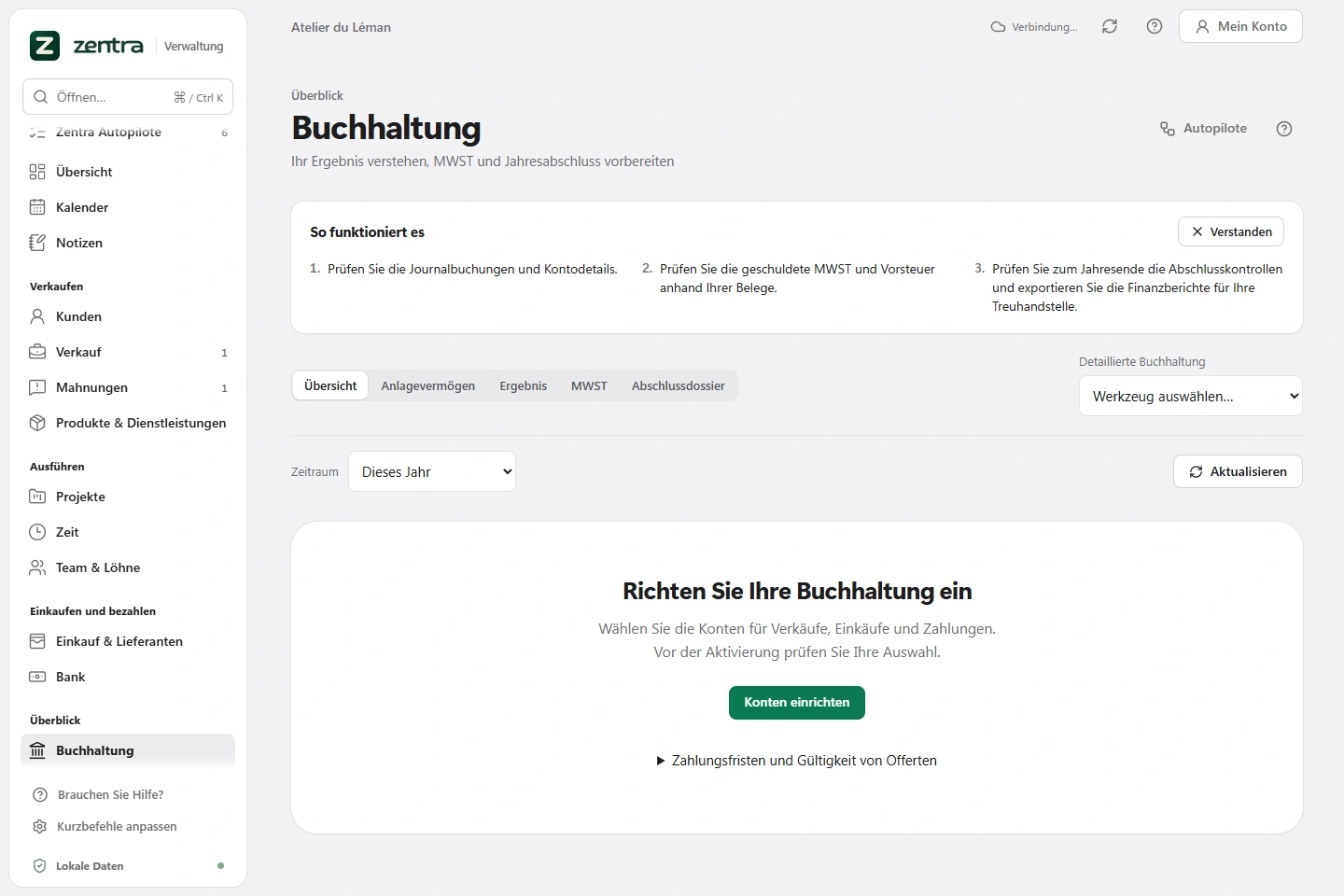The image size is (1344, 896).
Task: Open the Werkzeug auswählen dropdown
Action: pyautogui.click(x=1191, y=397)
